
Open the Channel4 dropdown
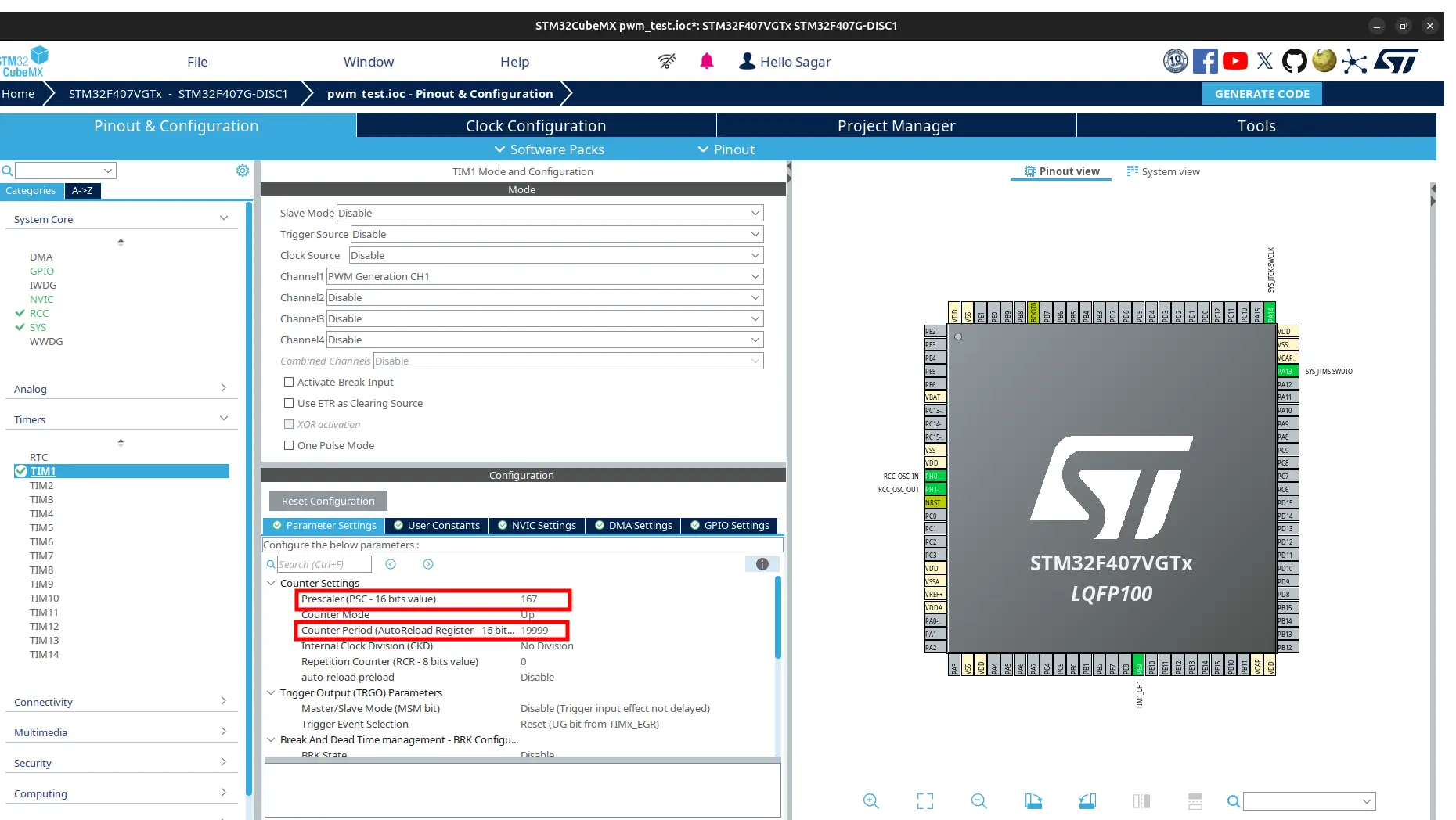(545, 340)
